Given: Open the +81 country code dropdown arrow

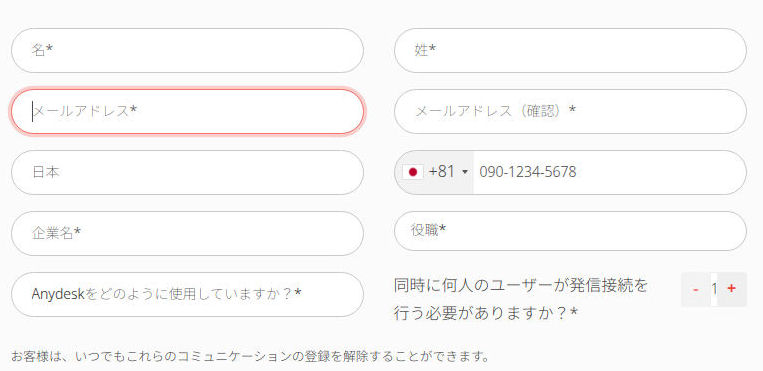Looking at the screenshot, I should [x=465, y=172].
